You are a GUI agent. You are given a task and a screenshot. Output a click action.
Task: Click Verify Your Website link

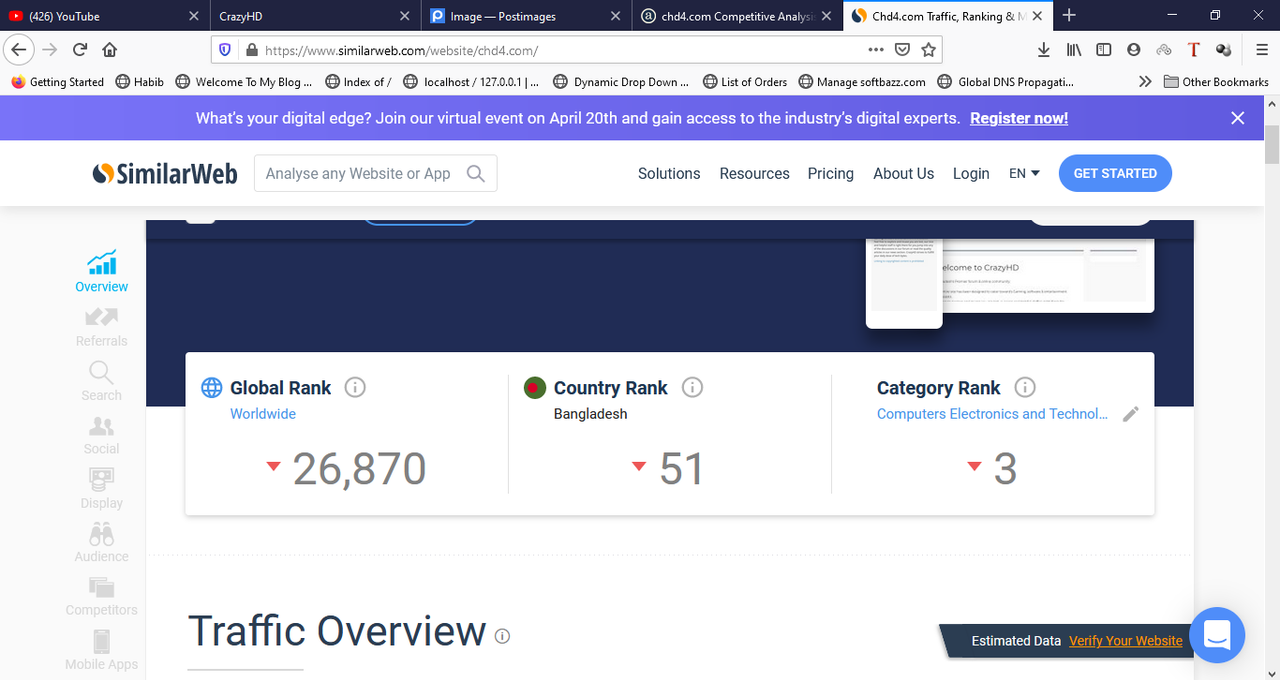coord(1125,641)
